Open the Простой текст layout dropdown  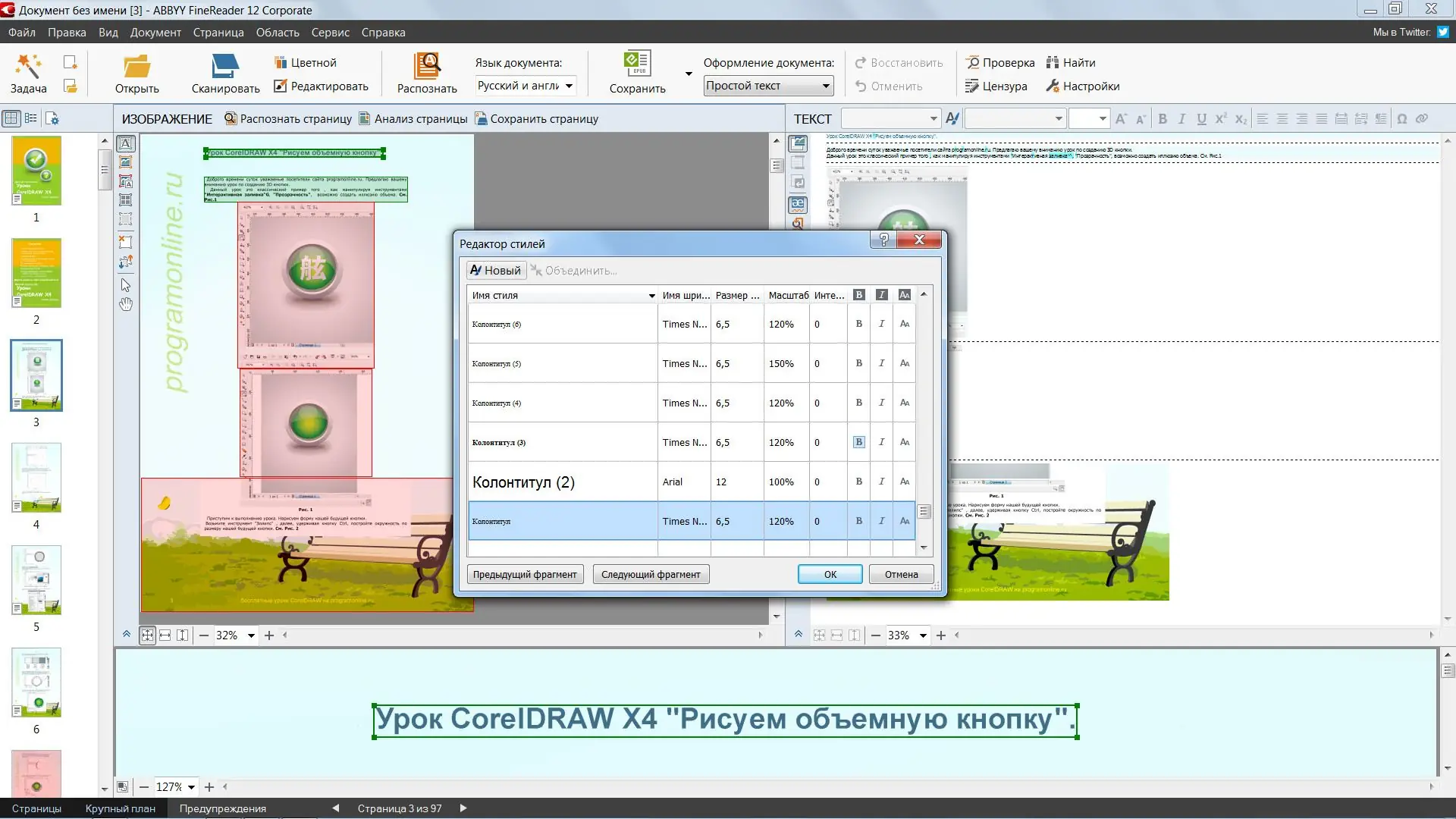point(825,86)
